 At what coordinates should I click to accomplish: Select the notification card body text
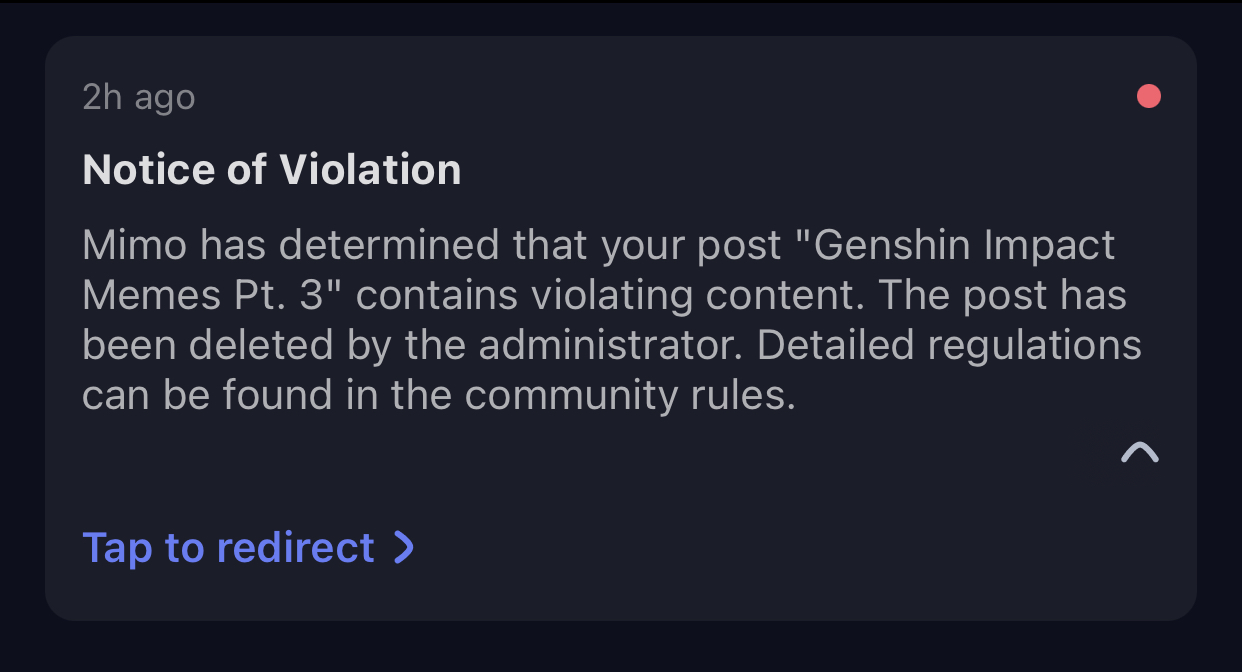[x=612, y=318]
